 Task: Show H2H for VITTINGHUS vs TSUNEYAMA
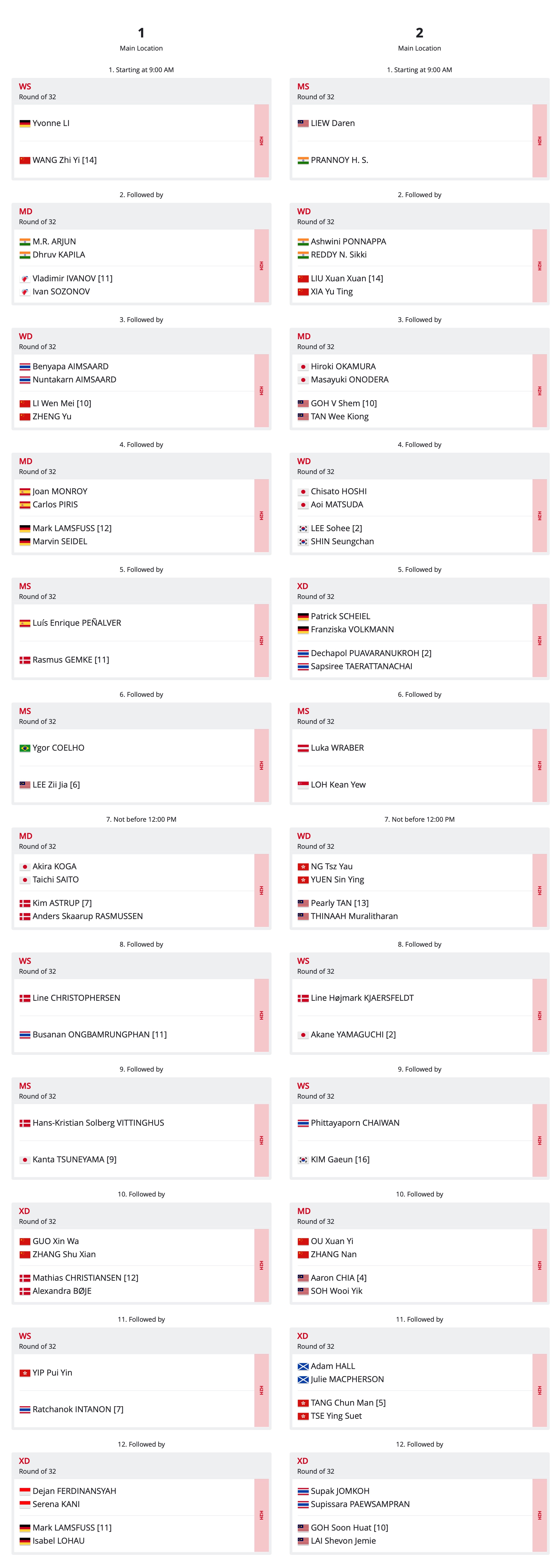[x=261, y=1140]
